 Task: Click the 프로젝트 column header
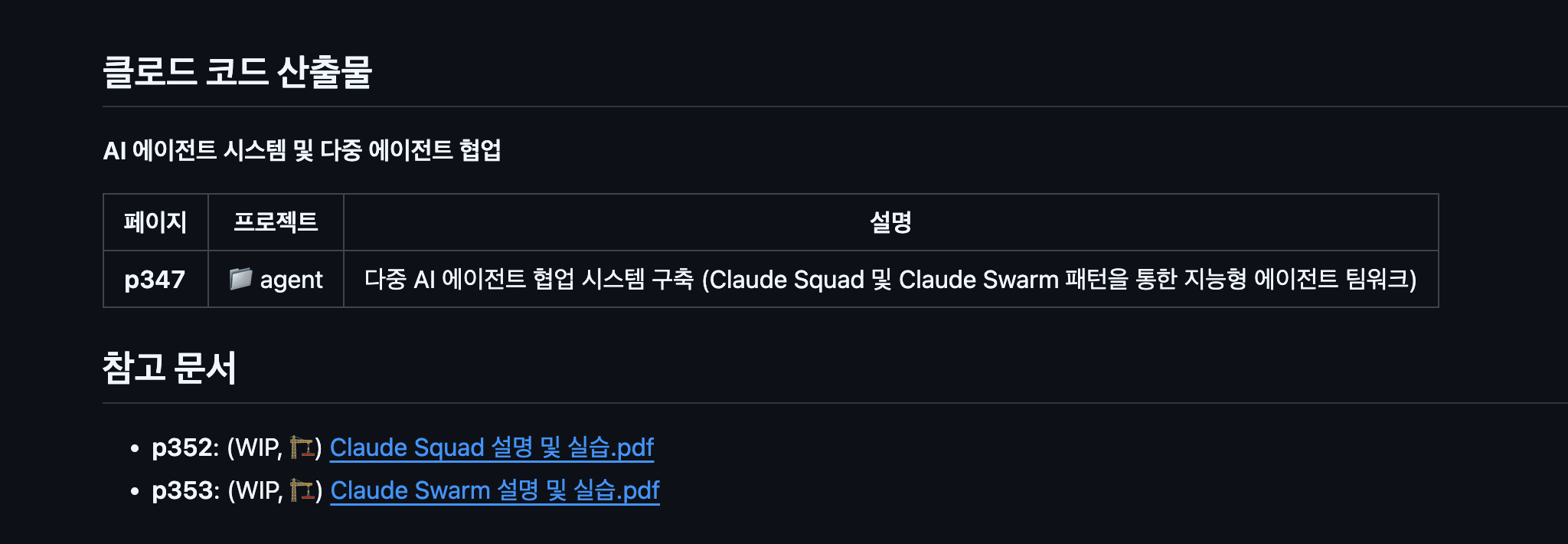276,222
